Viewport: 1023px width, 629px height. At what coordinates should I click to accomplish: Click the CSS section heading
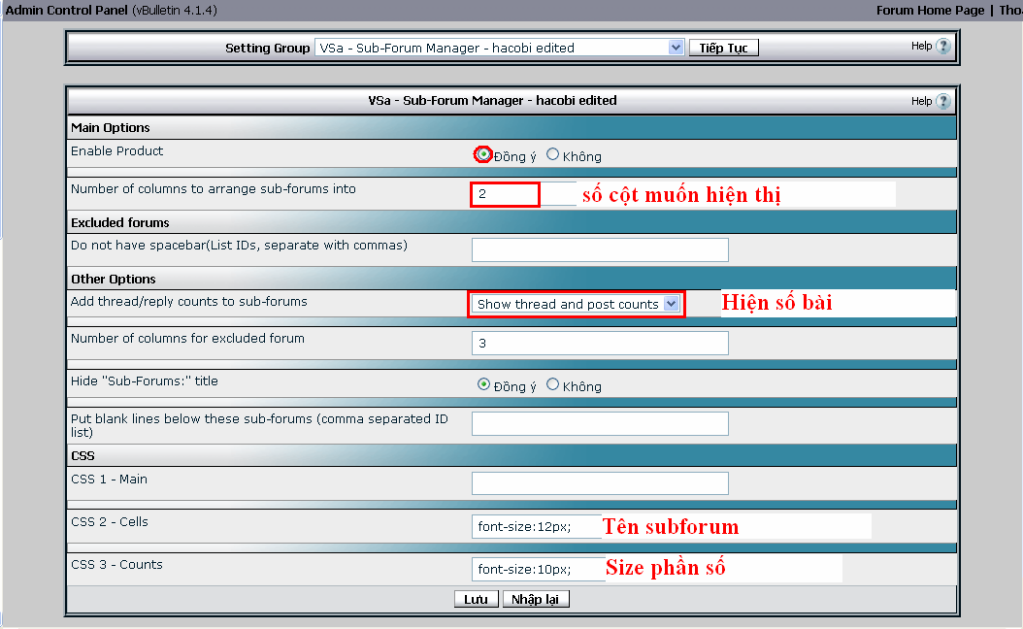[x=83, y=455]
